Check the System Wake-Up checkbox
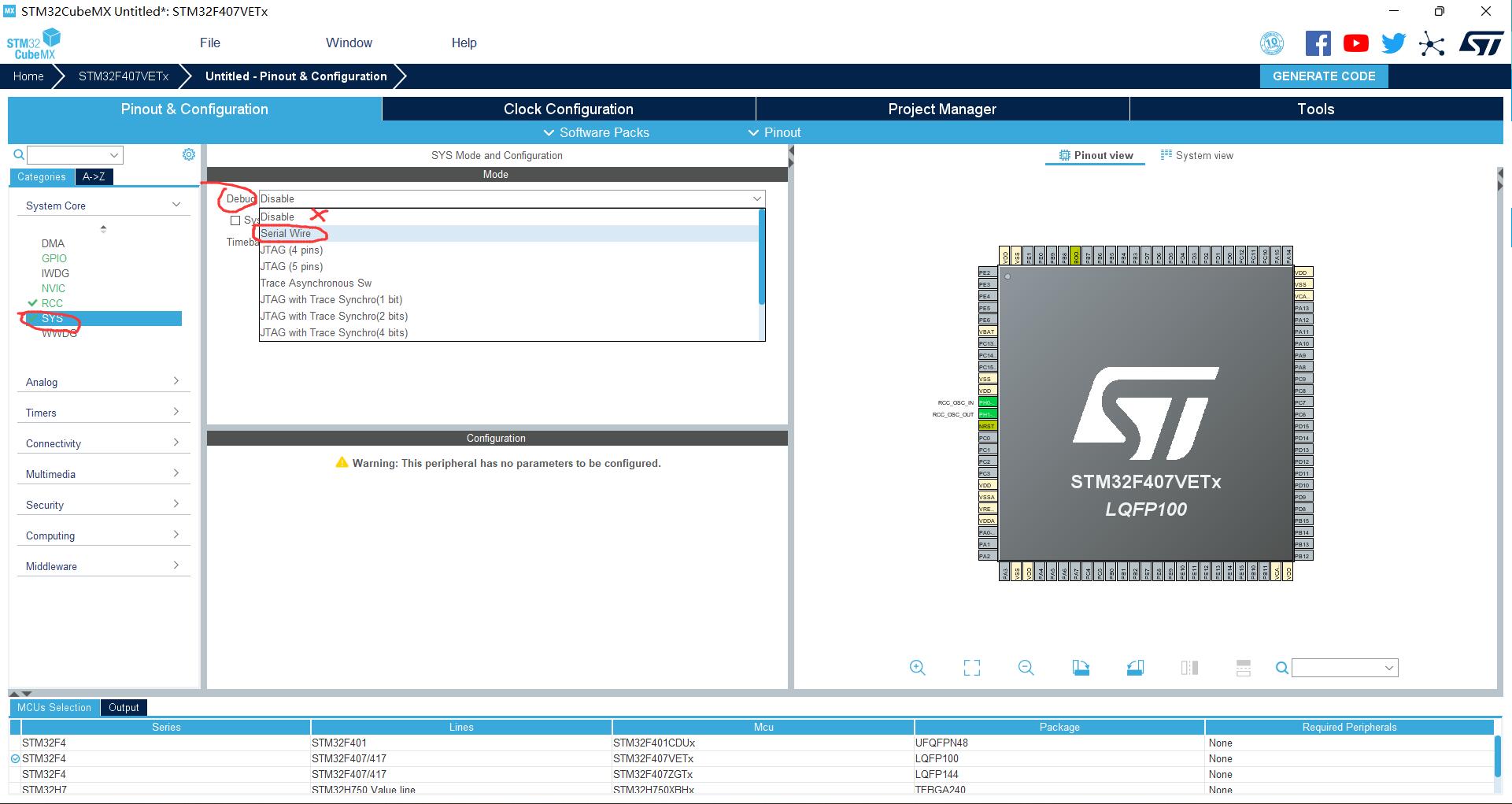This screenshot has height=804, width=1512. point(235,220)
